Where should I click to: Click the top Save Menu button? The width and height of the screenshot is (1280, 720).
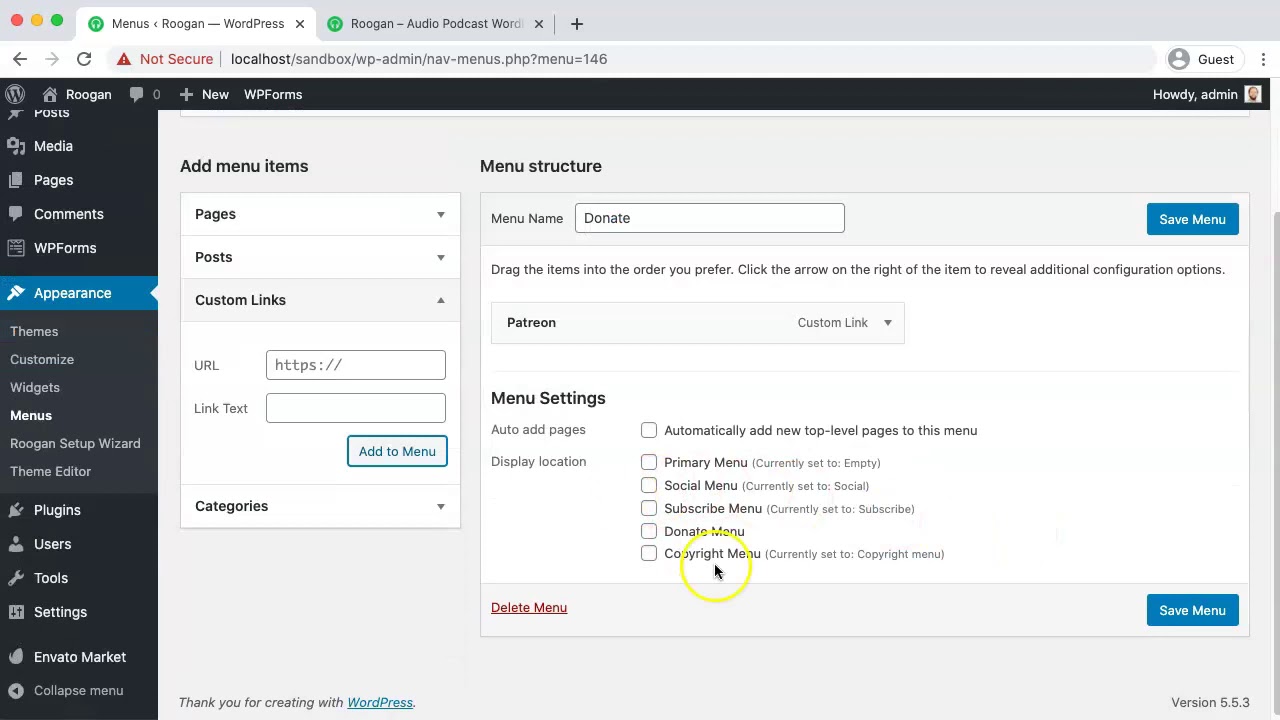(1192, 219)
